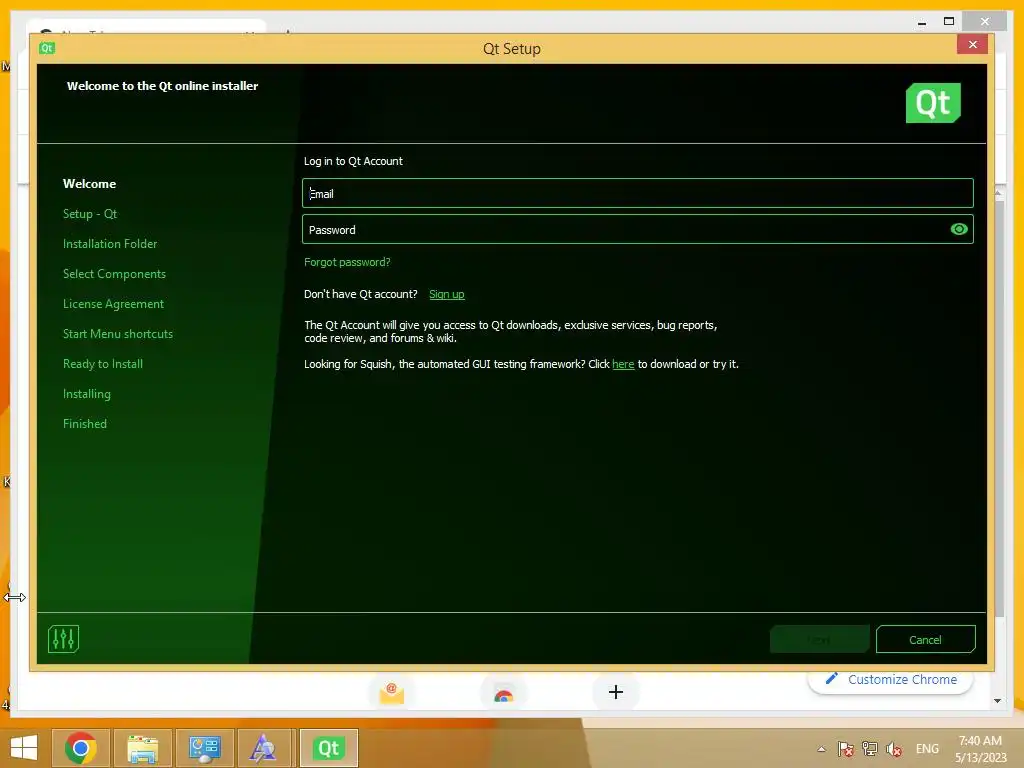1024x768 pixels.
Task: Toggle password visibility eye icon
Action: (x=959, y=229)
